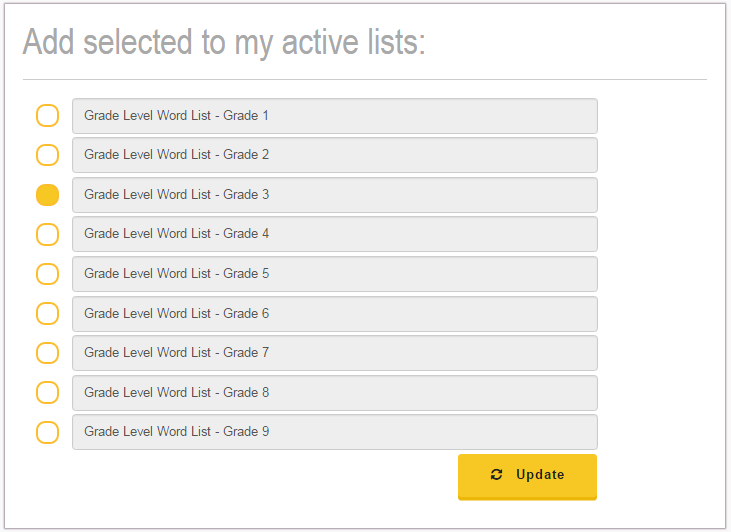The height and width of the screenshot is (532, 731).
Task: Toggle the checkbox for Grade 6 list
Action: click(x=47, y=313)
